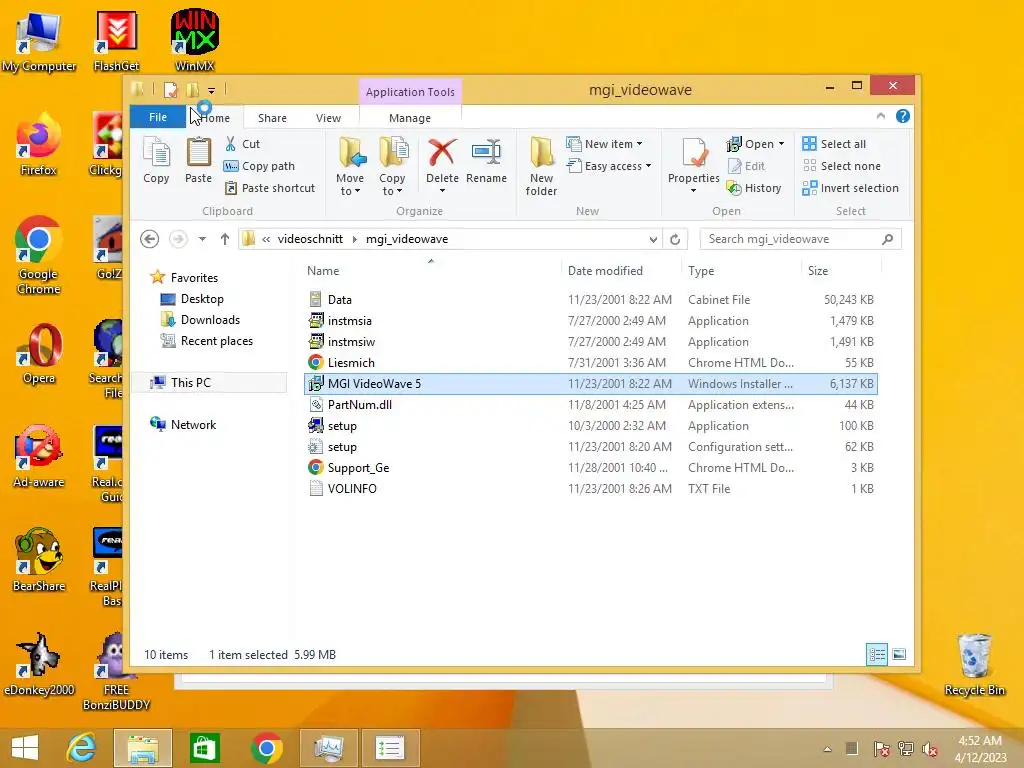Click Invert selection
1024x768 pixels.
851,188
